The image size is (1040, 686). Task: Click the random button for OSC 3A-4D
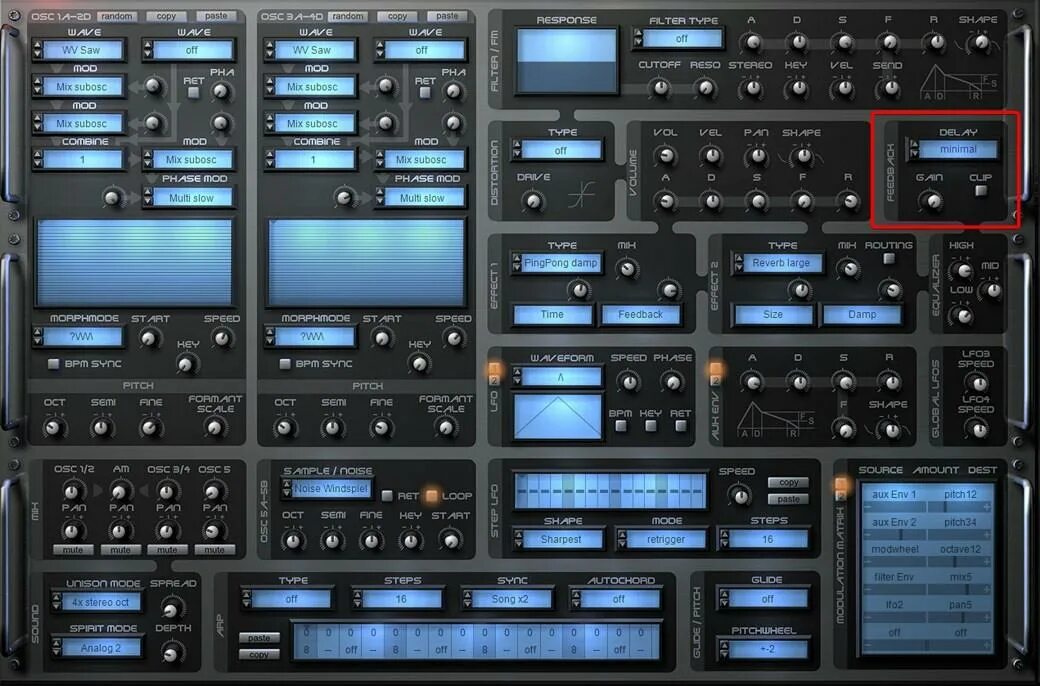346,16
